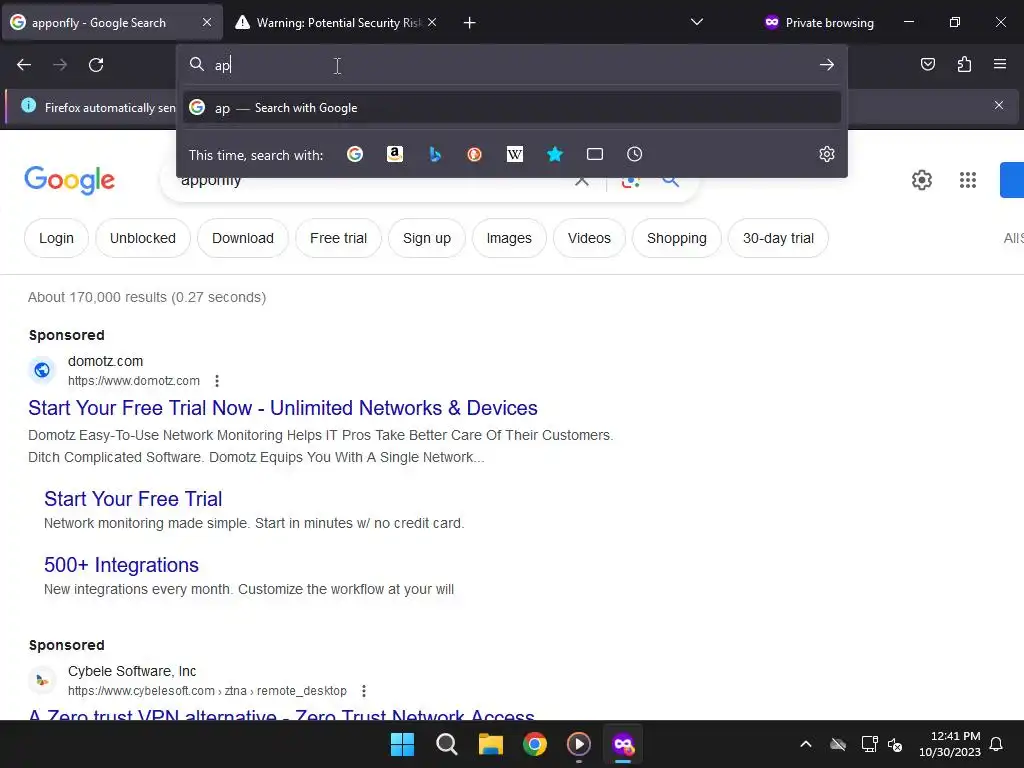This screenshot has height=768, width=1024.
Task: Close the Security Risk warning tab
Action: click(x=432, y=22)
